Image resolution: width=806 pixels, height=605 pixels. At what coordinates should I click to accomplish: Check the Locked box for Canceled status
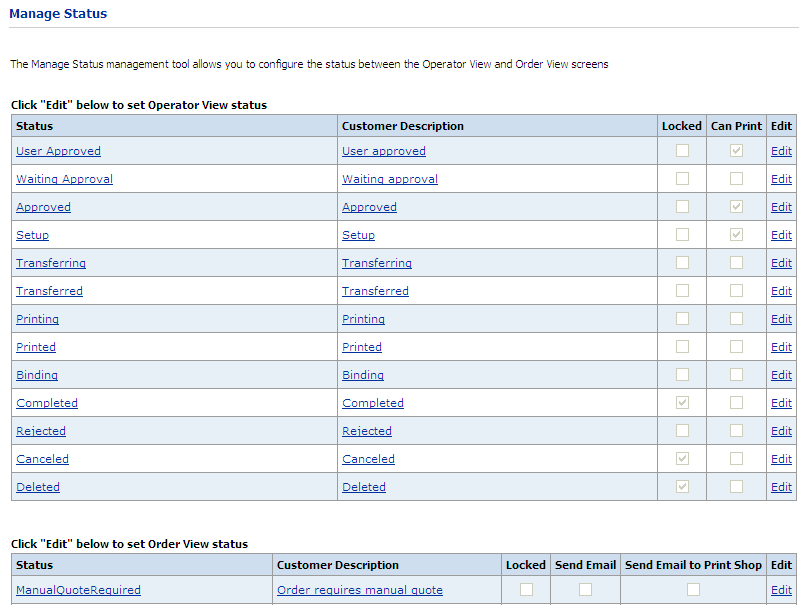(x=682, y=459)
